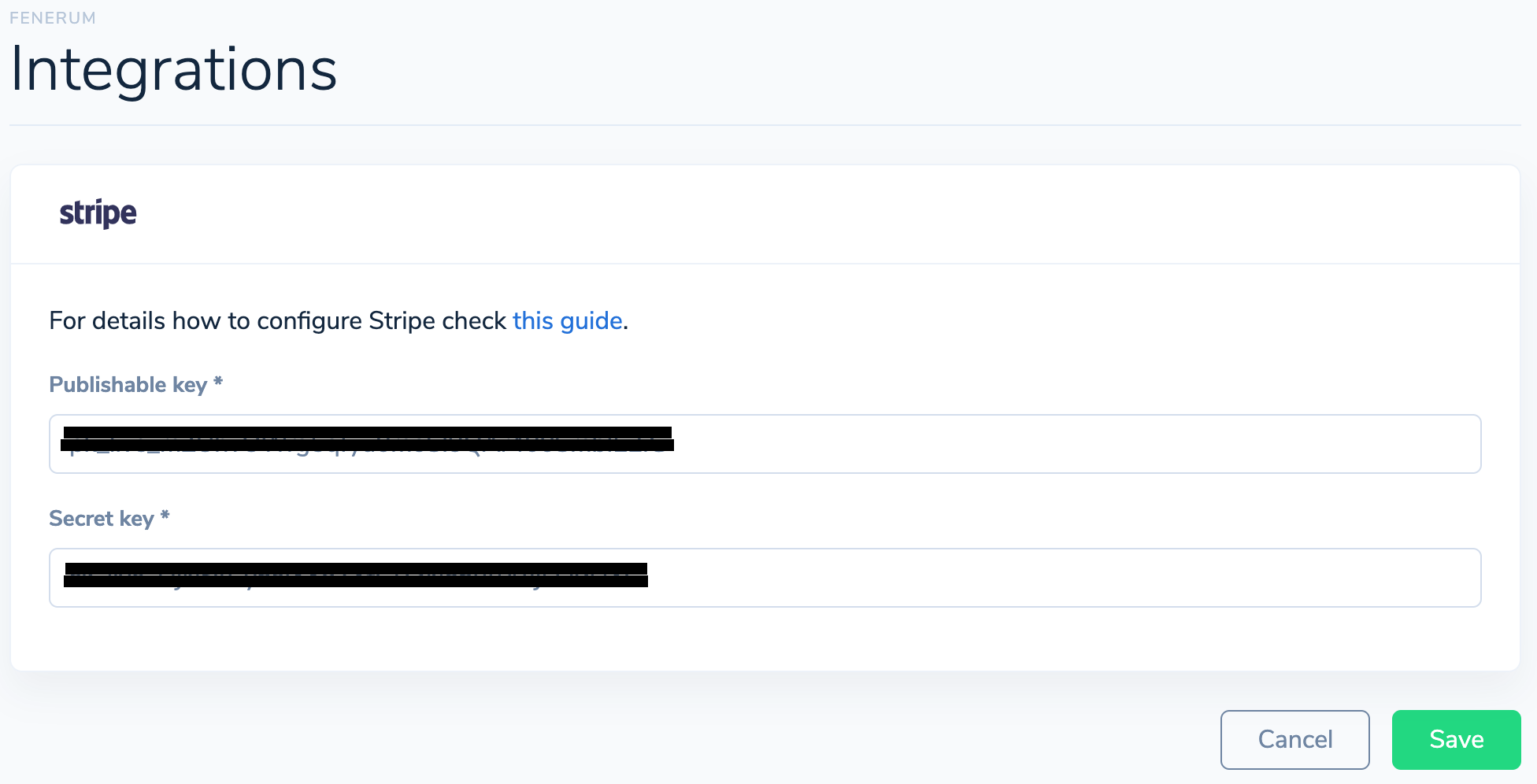Focus the Secret key input field
1537x784 pixels.
coord(765,578)
